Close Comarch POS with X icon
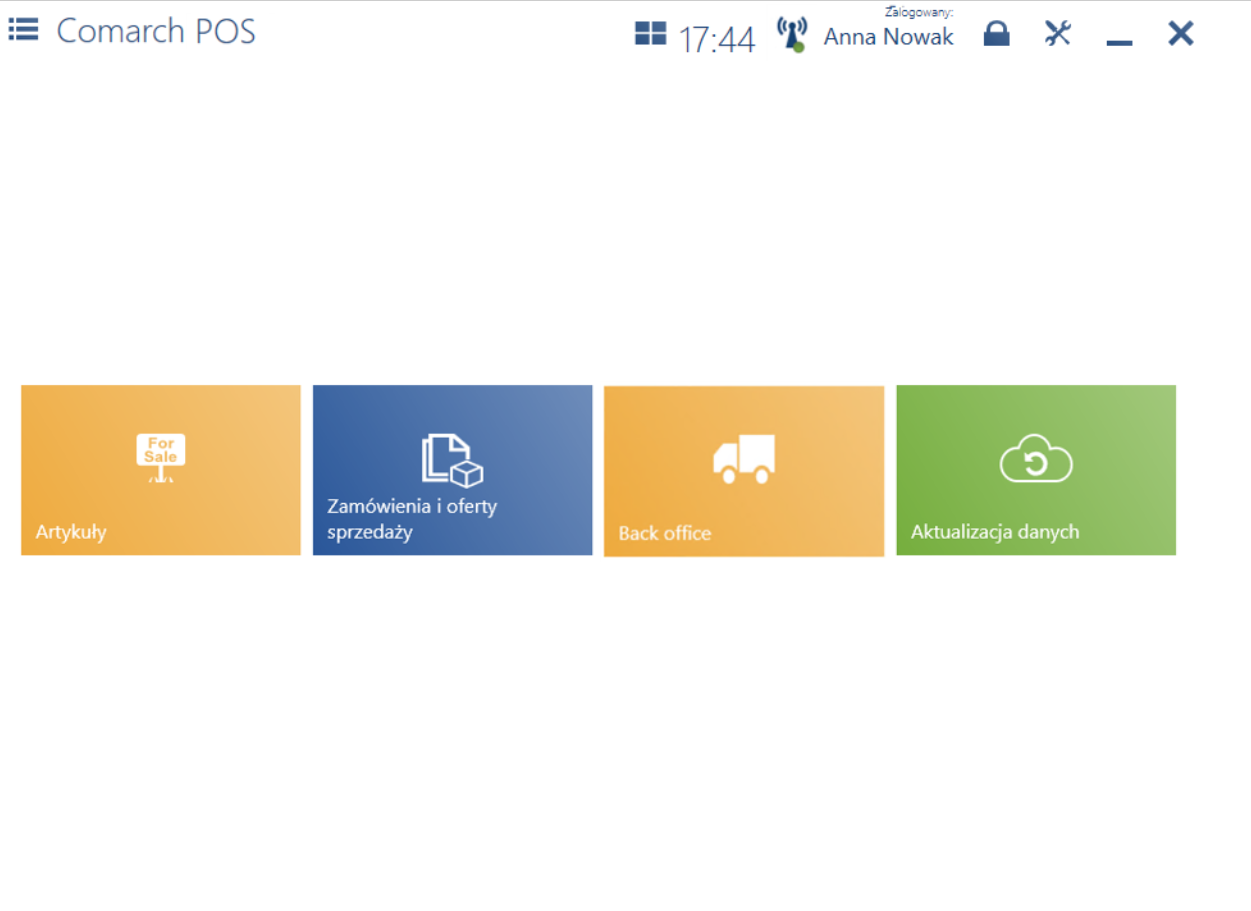The width and height of the screenshot is (1251, 911). point(1181,33)
